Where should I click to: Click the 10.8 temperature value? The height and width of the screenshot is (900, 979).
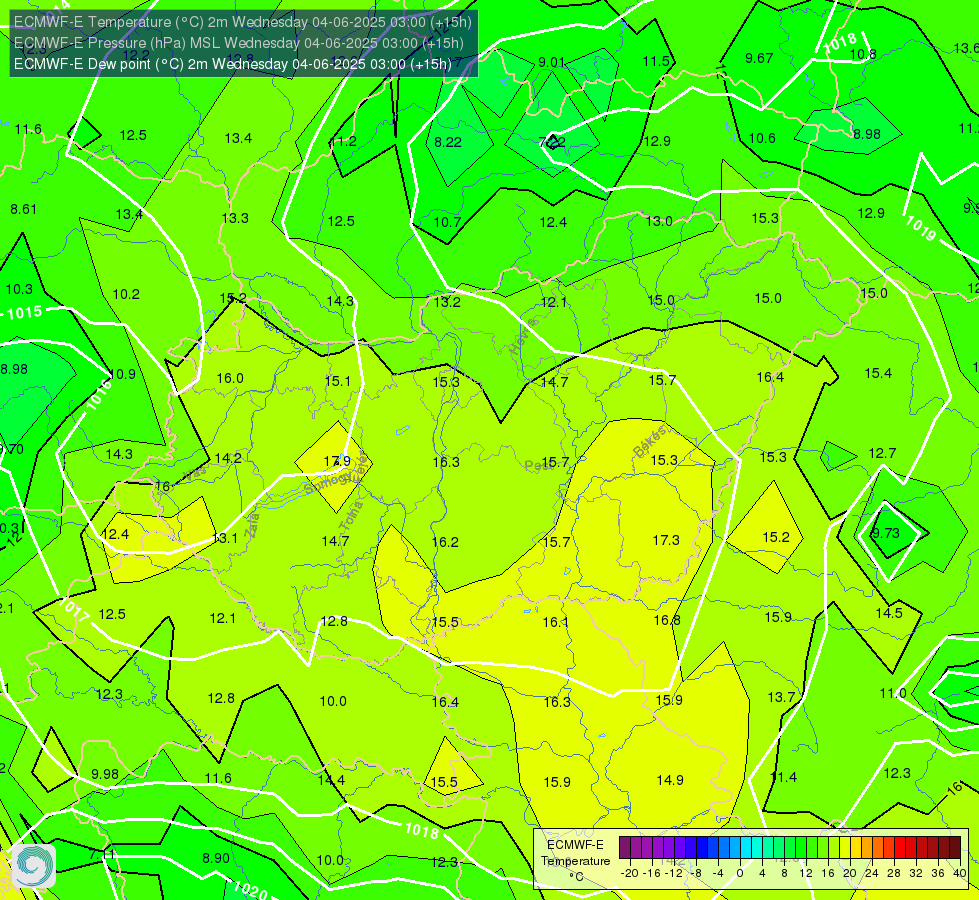coord(863,54)
